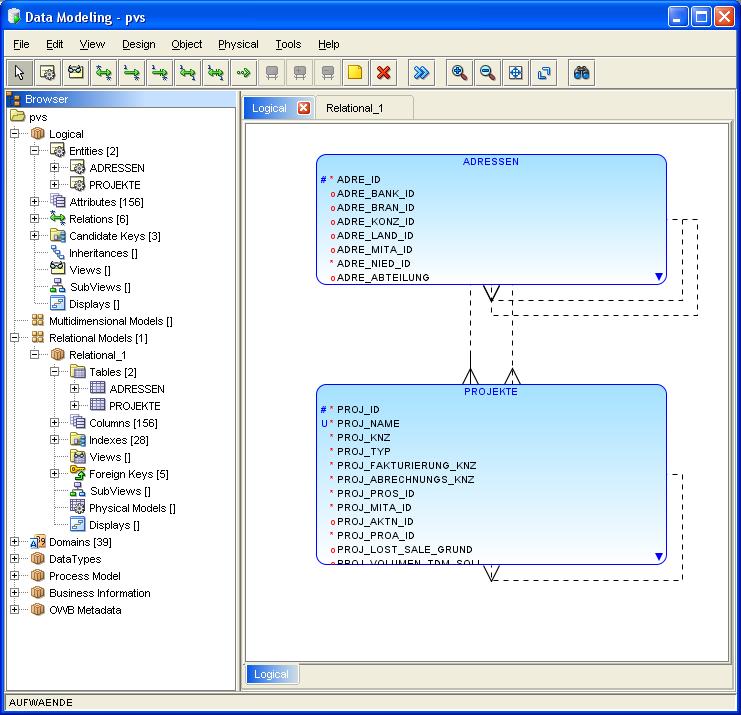741x715 pixels.
Task: Click the fit screen tool
Action: 516,73
